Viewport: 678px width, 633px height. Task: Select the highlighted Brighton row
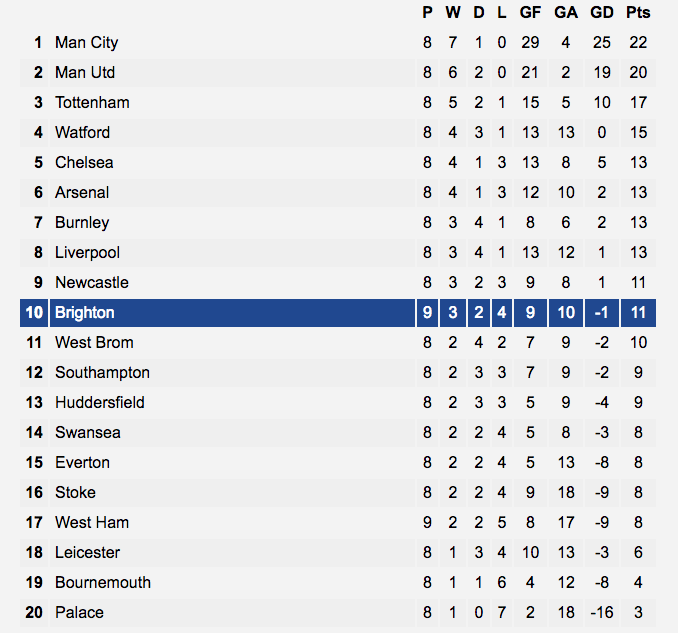[x=338, y=313]
